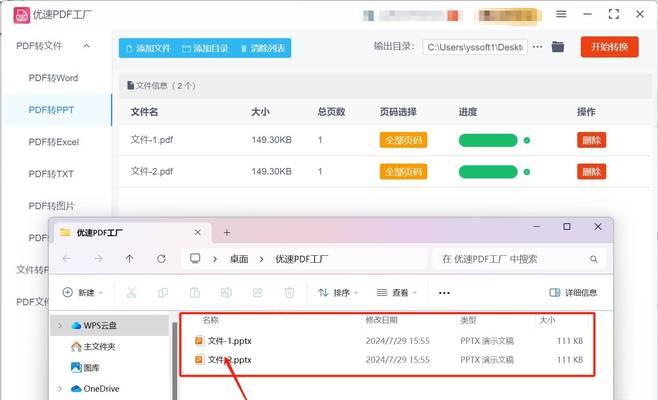658x400 pixels.
Task: Click the output directory path field
Action: click(x=475, y=47)
